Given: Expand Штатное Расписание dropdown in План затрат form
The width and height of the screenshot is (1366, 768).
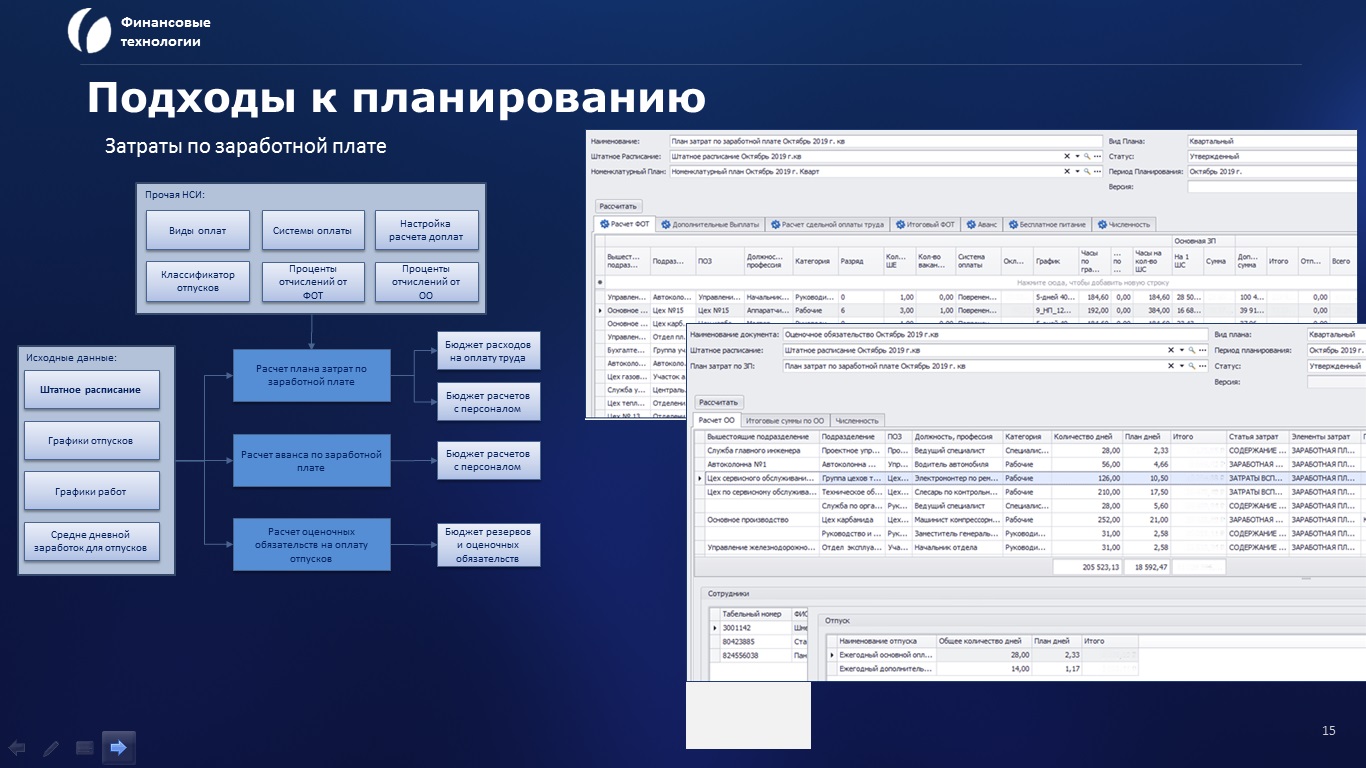Looking at the screenshot, I should coord(1076,157).
